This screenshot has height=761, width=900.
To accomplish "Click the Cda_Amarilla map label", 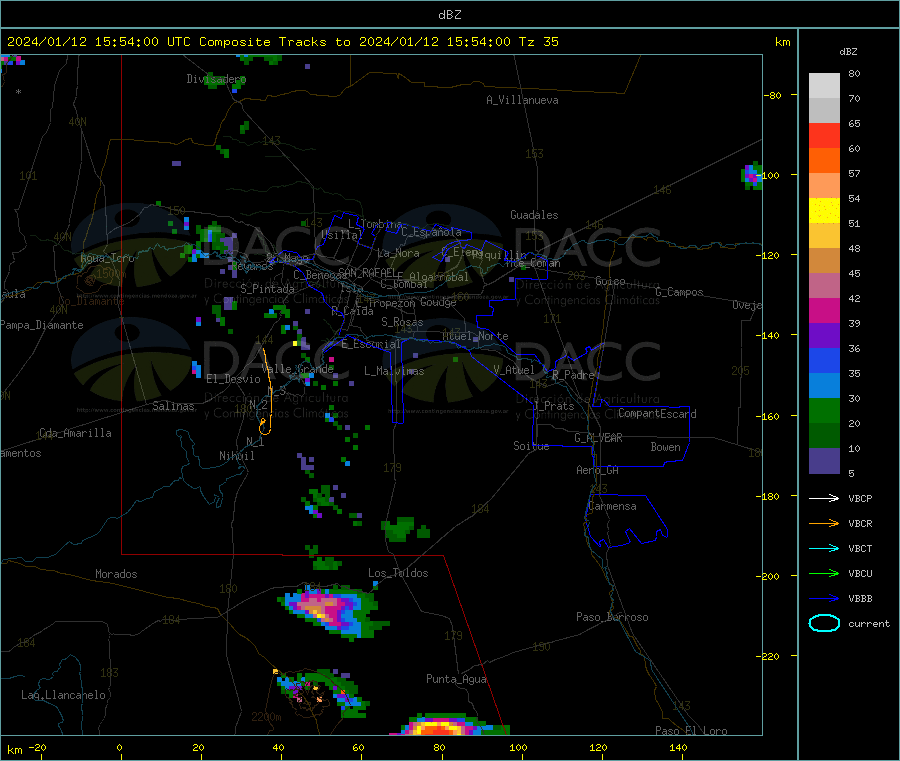I will [75, 433].
